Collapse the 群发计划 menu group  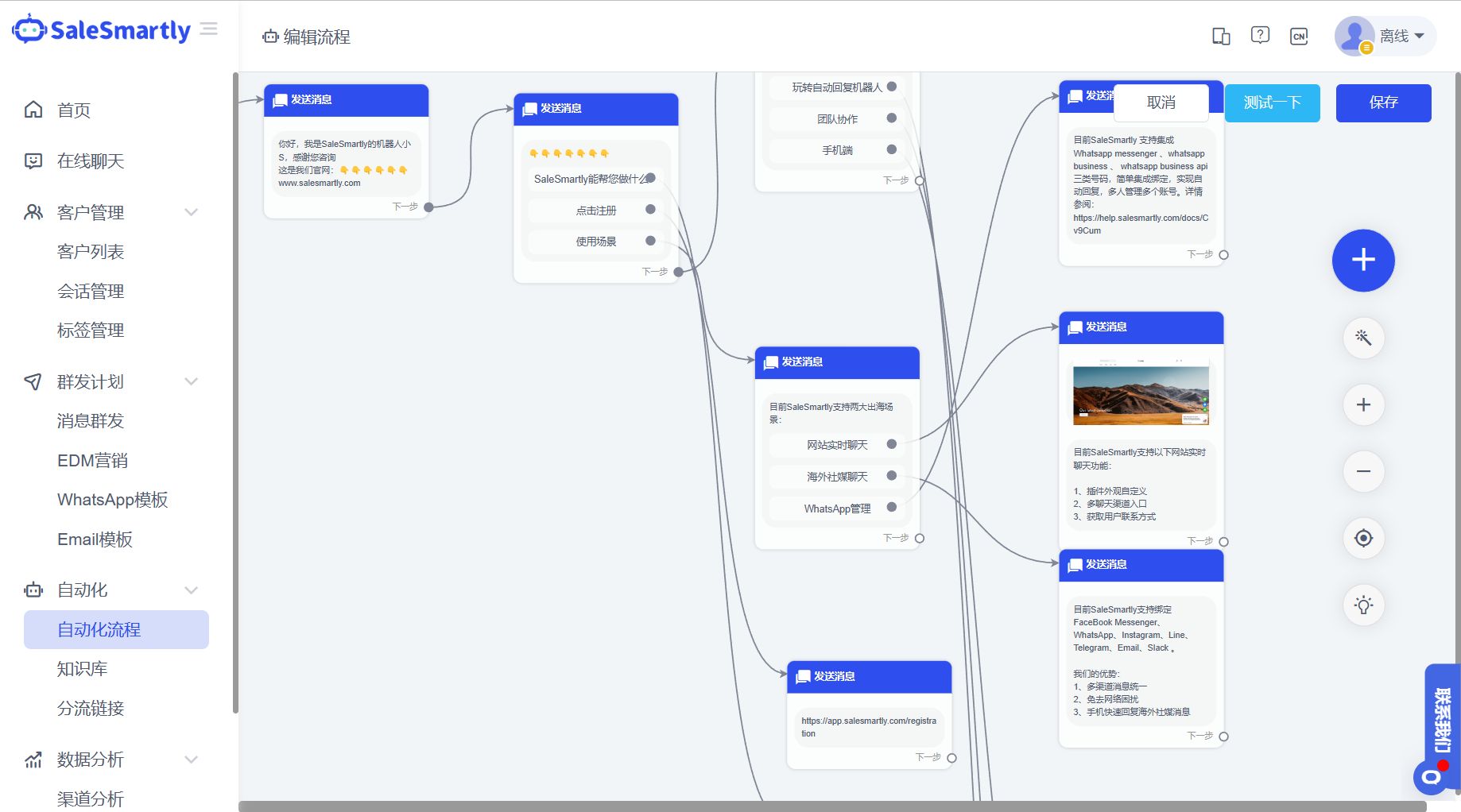192,381
